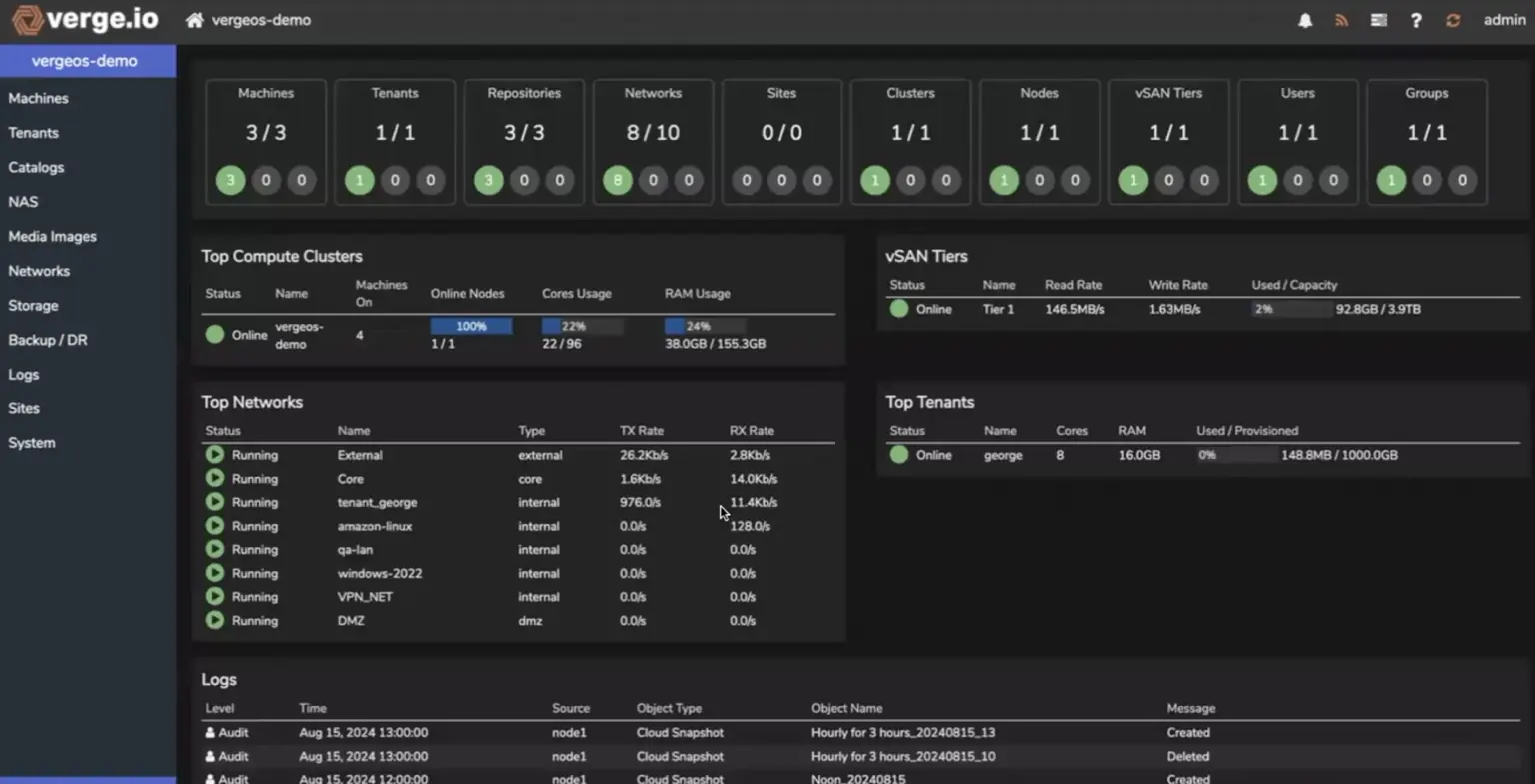Viewport: 1535px width, 784px height.
Task: Click green status circle in Clusters card
Action: 875,180
